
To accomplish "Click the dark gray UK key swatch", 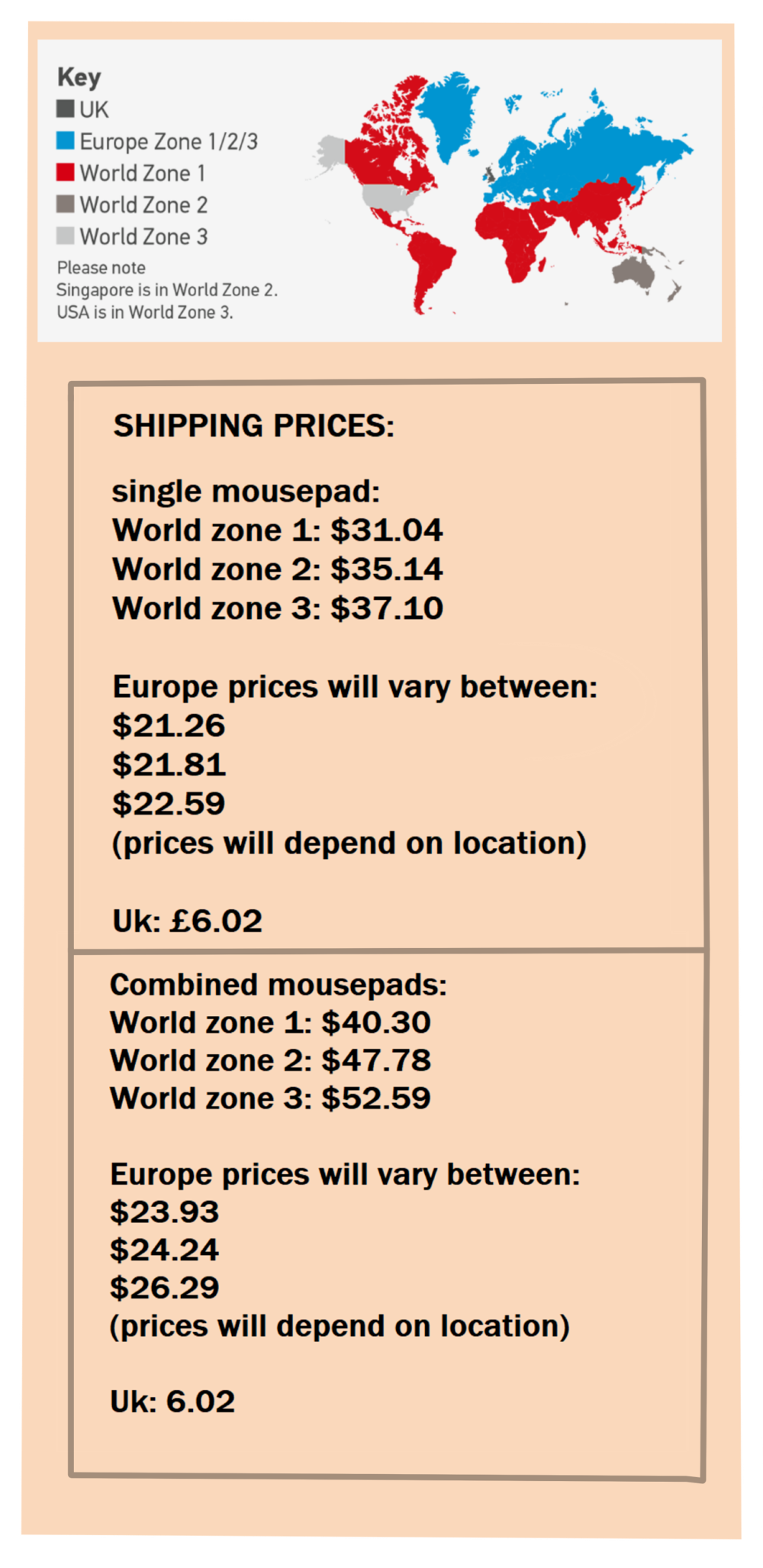I will click(x=65, y=109).
